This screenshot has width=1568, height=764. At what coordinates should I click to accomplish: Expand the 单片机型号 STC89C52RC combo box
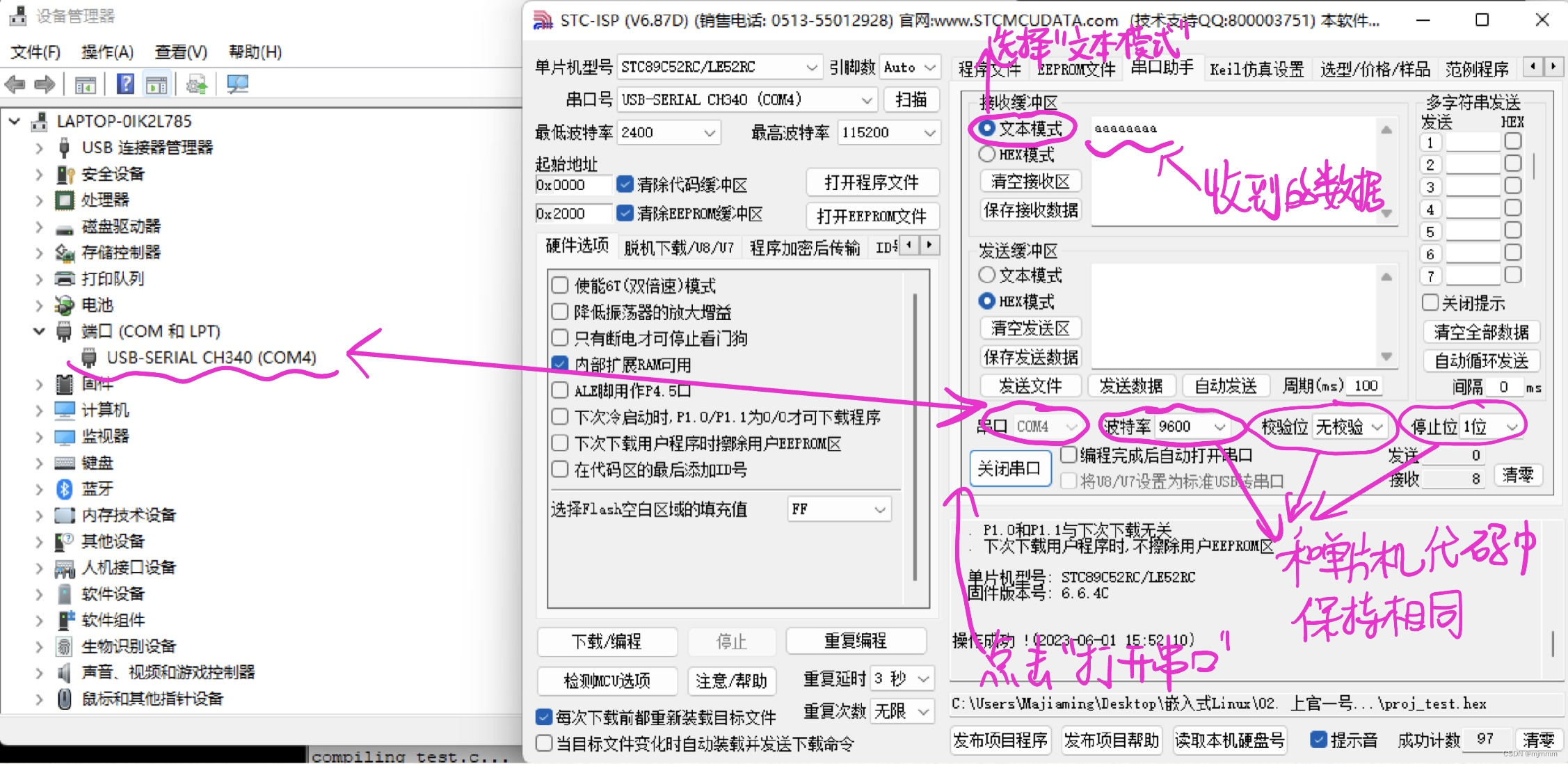tap(811, 67)
